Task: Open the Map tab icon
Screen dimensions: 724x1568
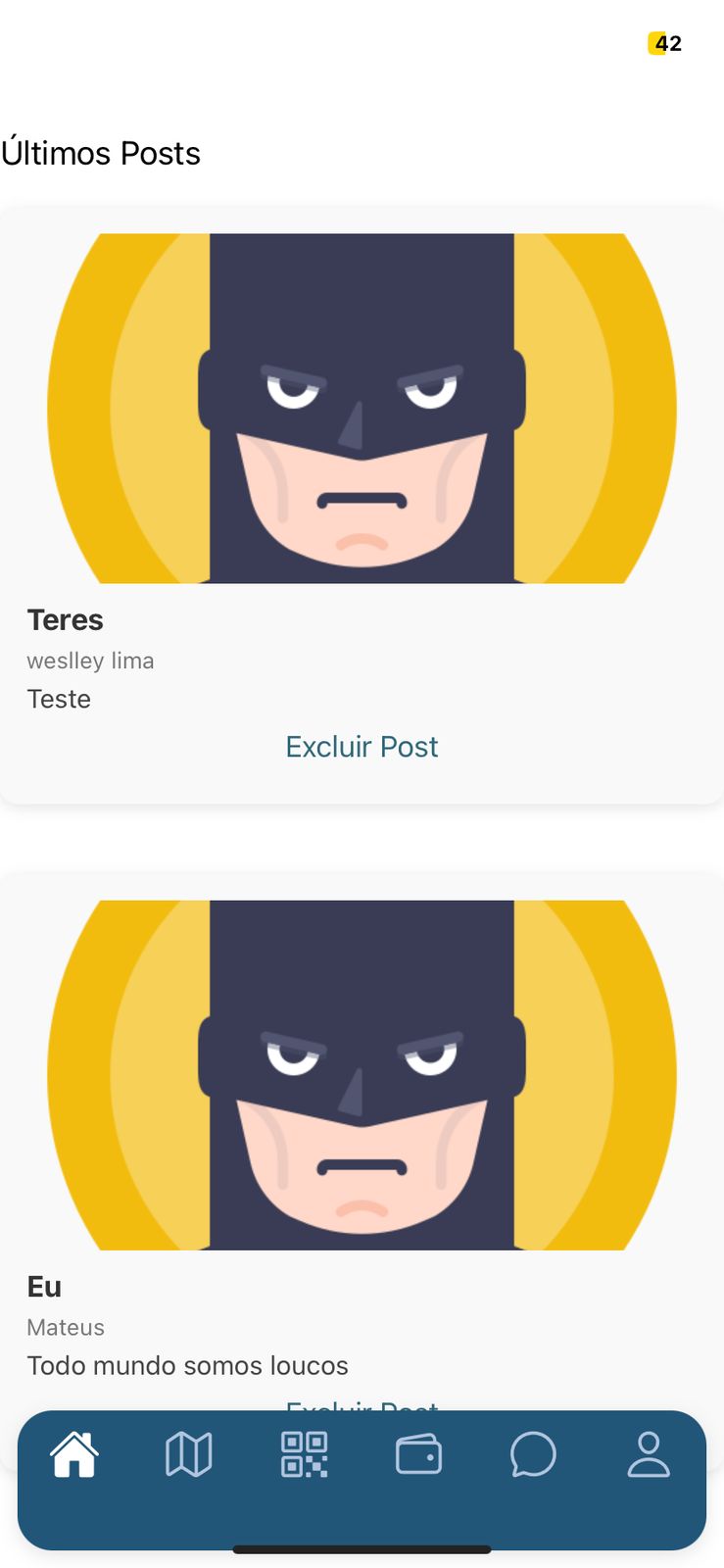Action: pyautogui.click(x=189, y=1454)
